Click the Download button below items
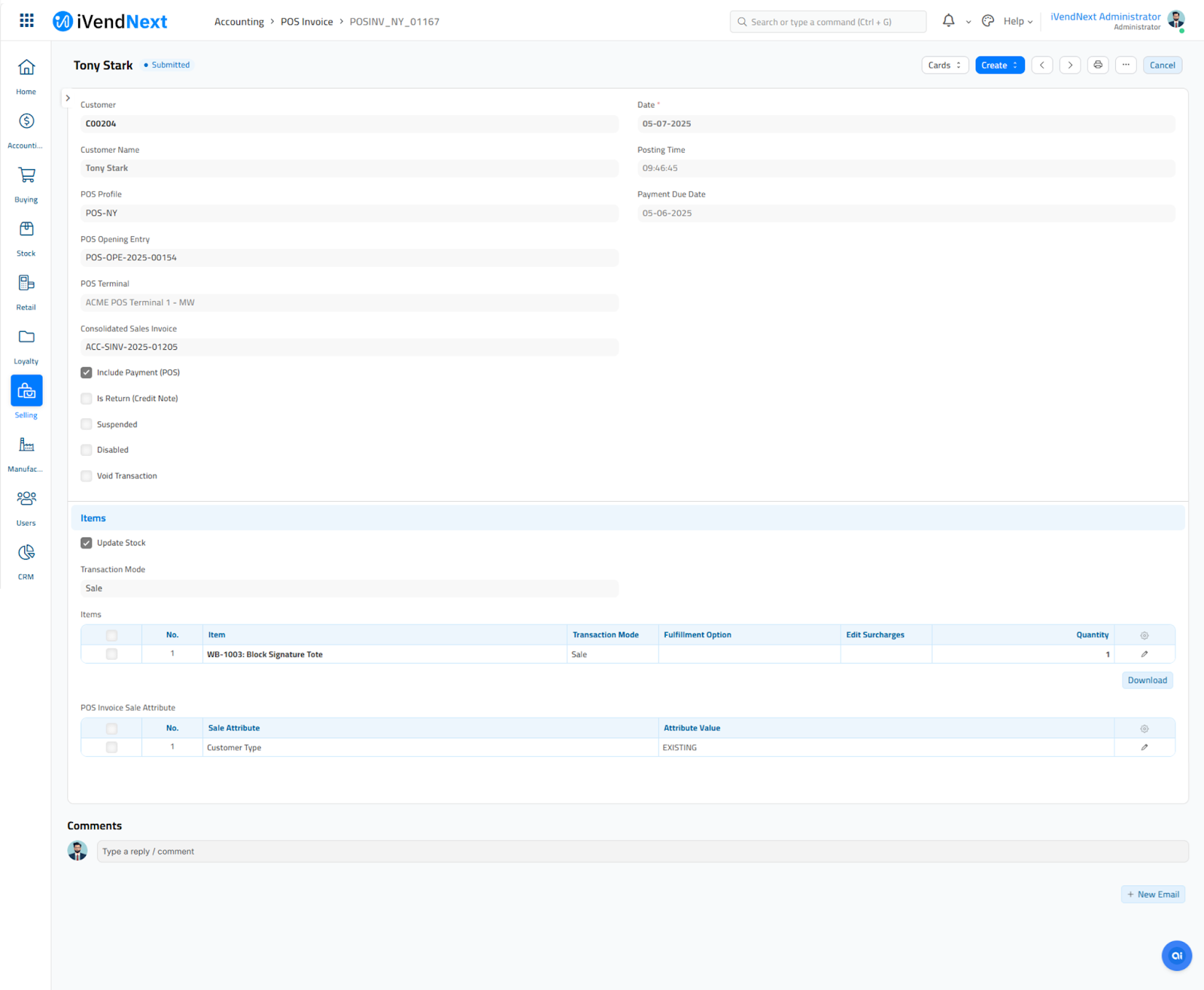The width and height of the screenshot is (1204, 990). click(x=1147, y=680)
